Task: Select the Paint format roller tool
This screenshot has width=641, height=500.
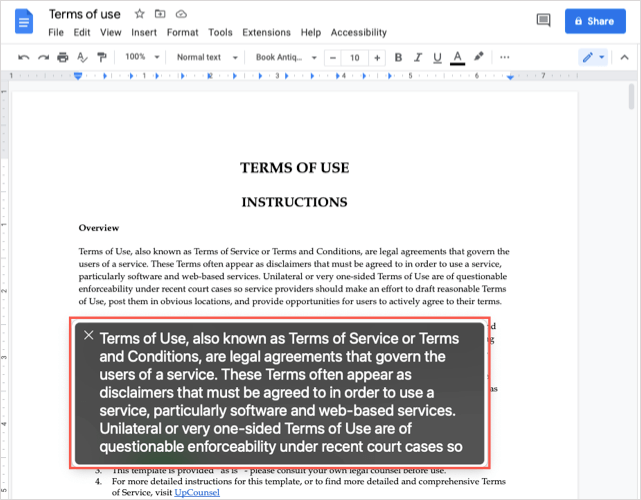Action: (102, 57)
